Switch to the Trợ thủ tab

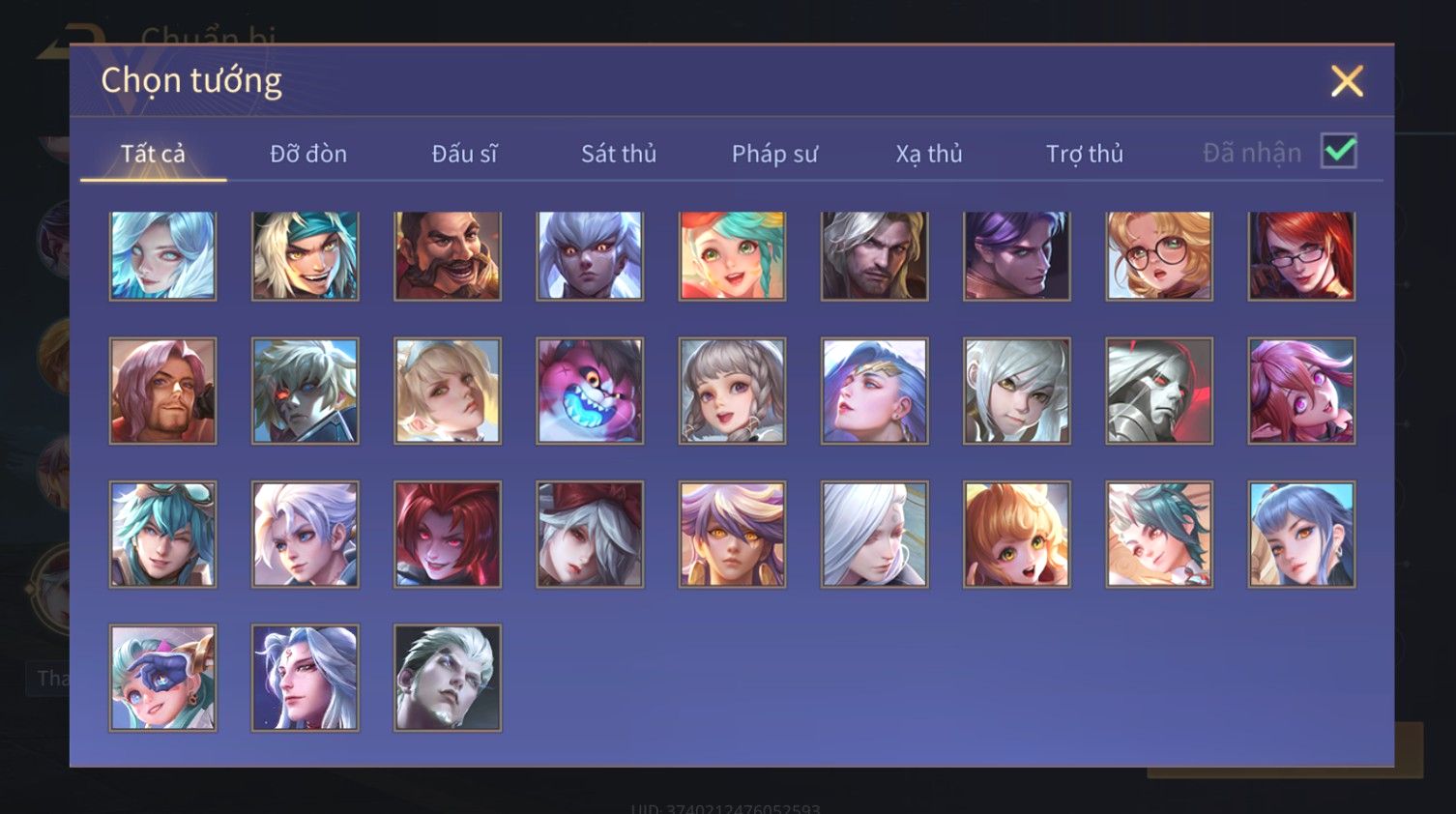(1085, 154)
